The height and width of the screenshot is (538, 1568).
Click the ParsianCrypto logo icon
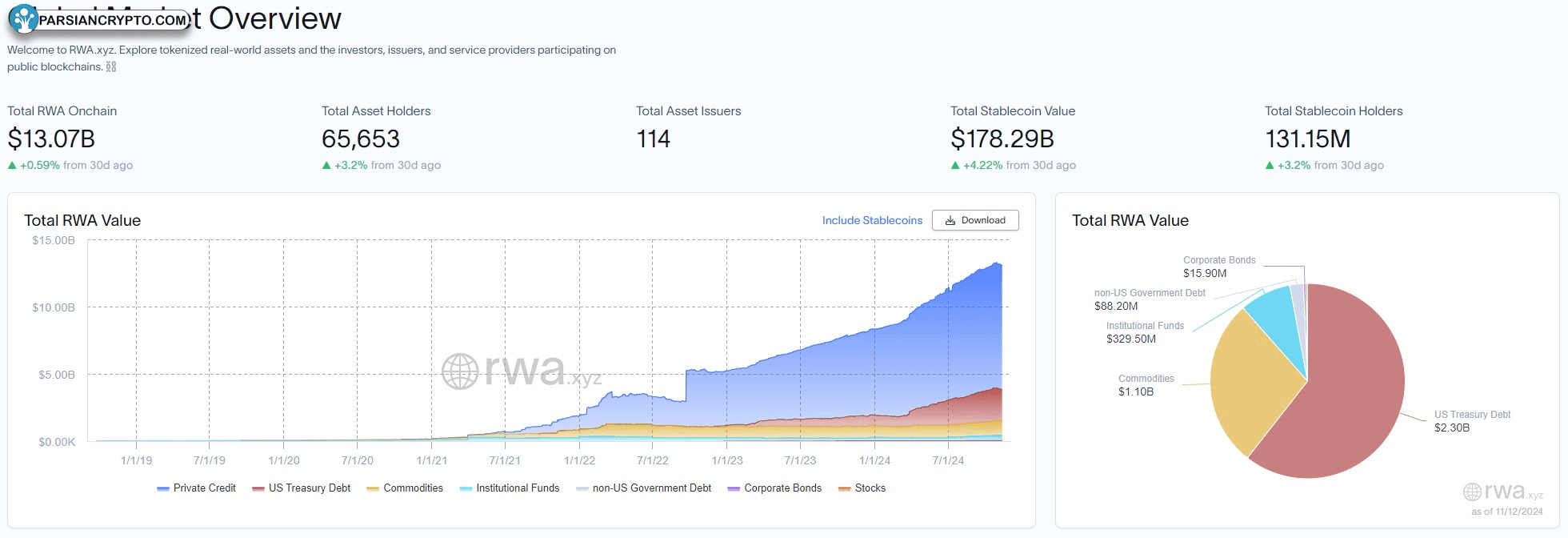(x=24, y=19)
